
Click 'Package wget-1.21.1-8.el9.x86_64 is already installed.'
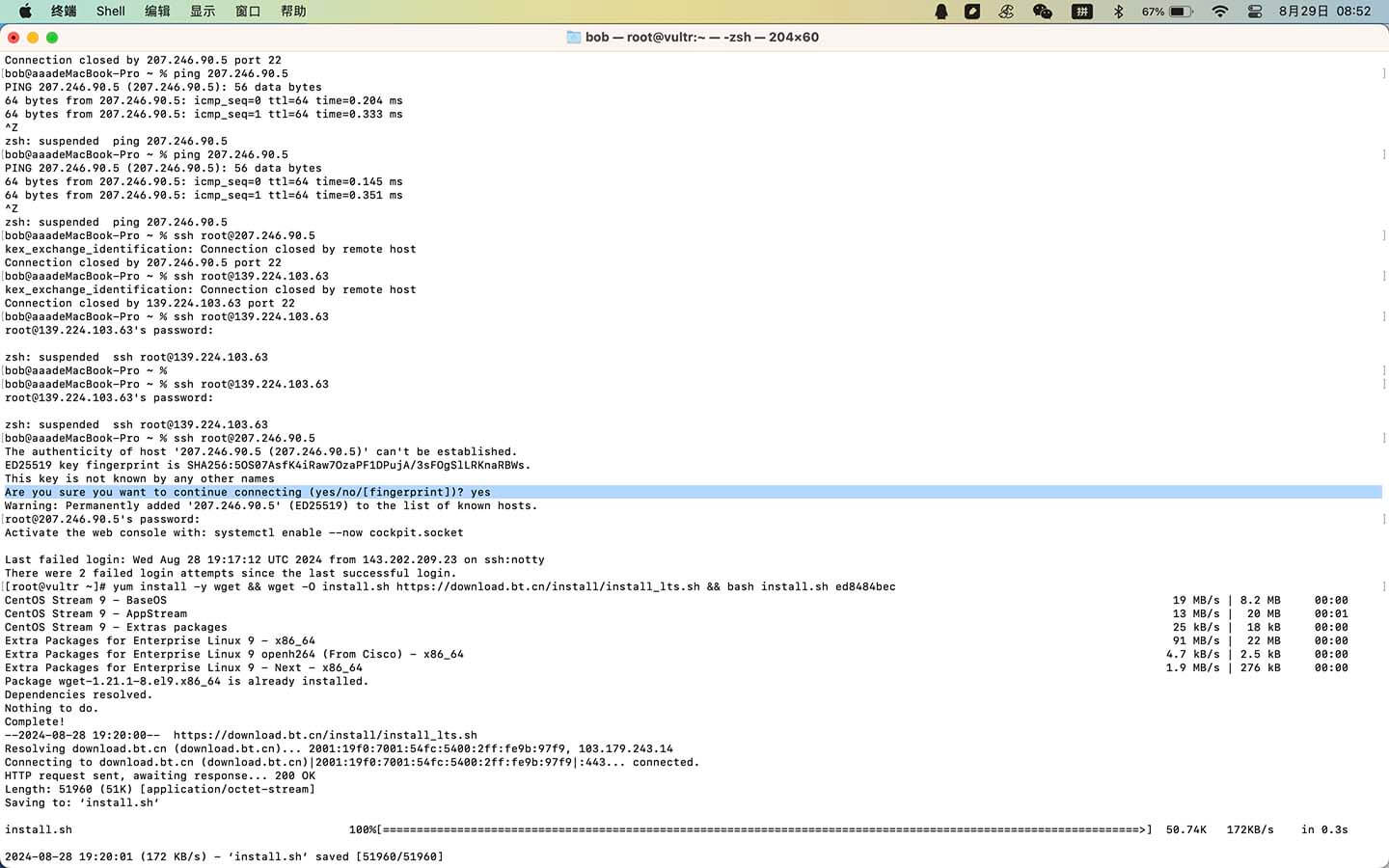click(x=187, y=681)
